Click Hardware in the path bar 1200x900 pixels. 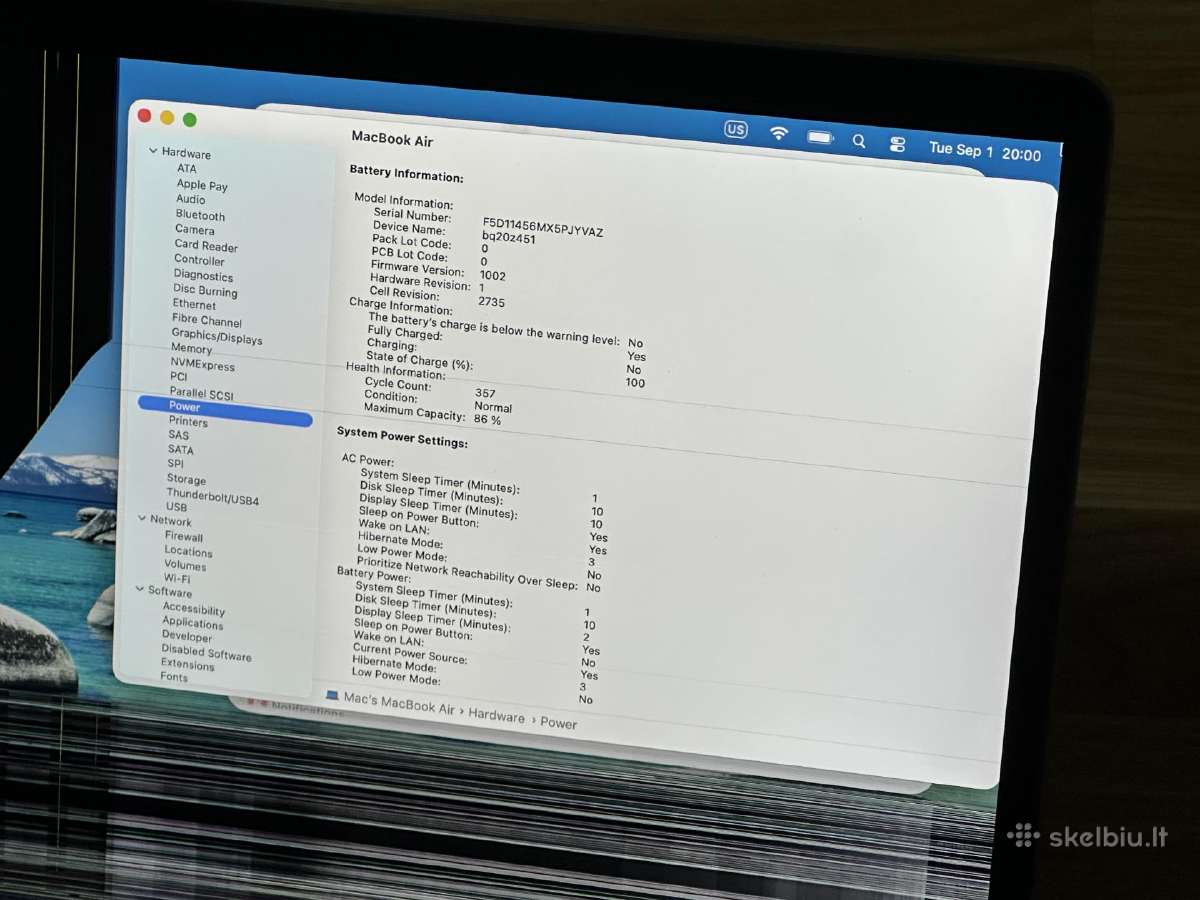pyautogui.click(x=496, y=716)
